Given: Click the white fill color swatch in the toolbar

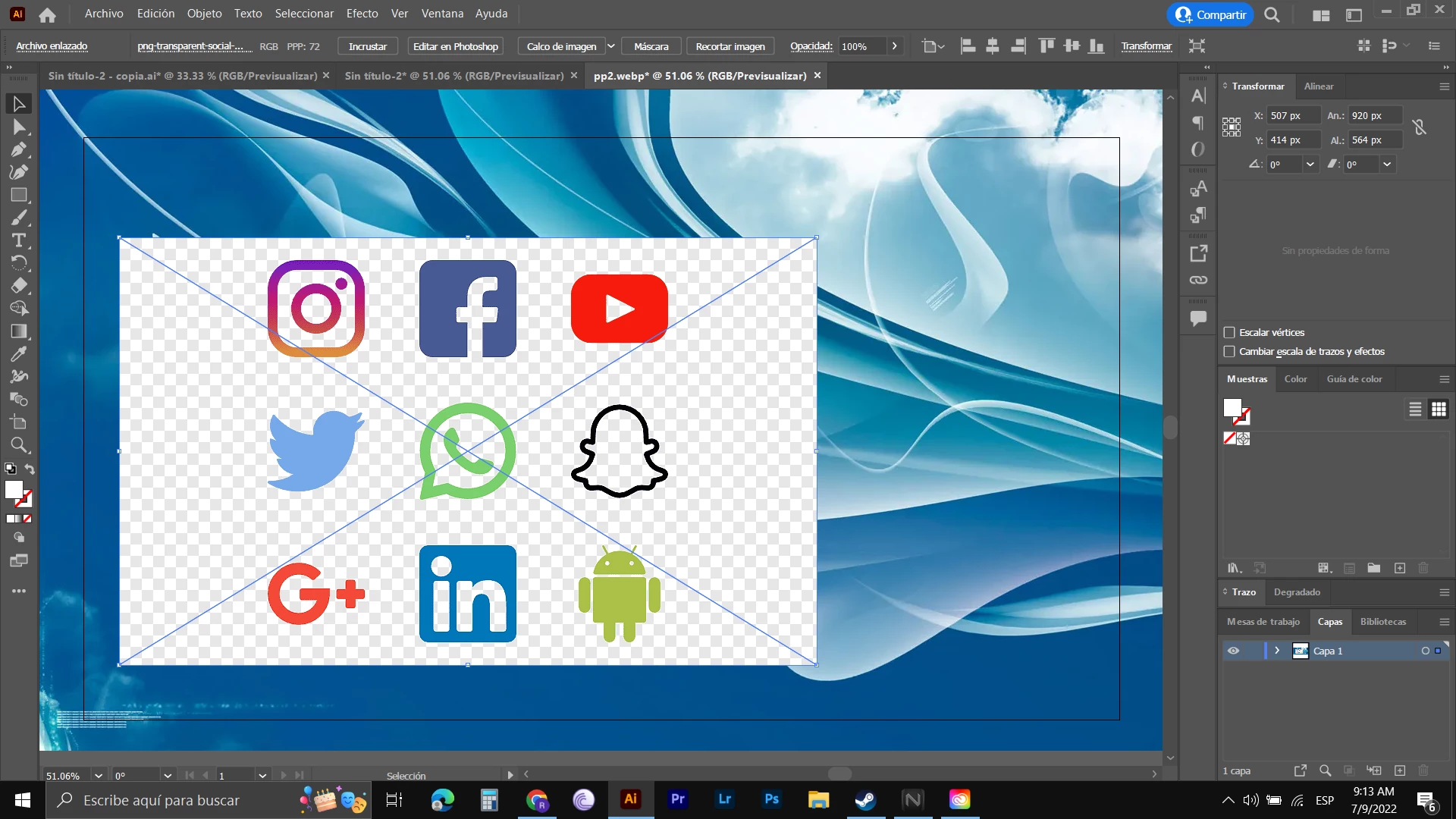Looking at the screenshot, I should (14, 490).
